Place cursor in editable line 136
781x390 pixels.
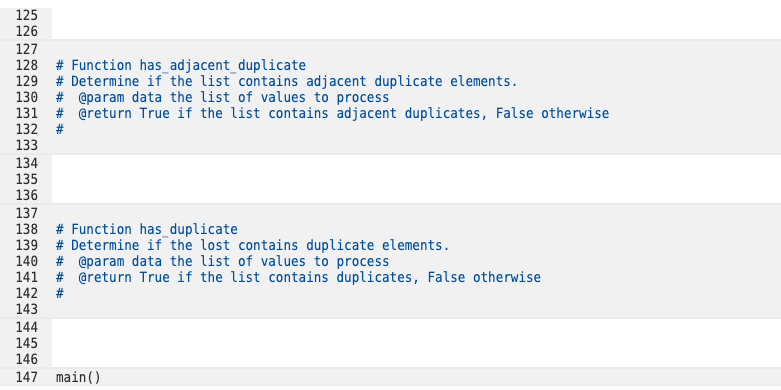coord(416,195)
